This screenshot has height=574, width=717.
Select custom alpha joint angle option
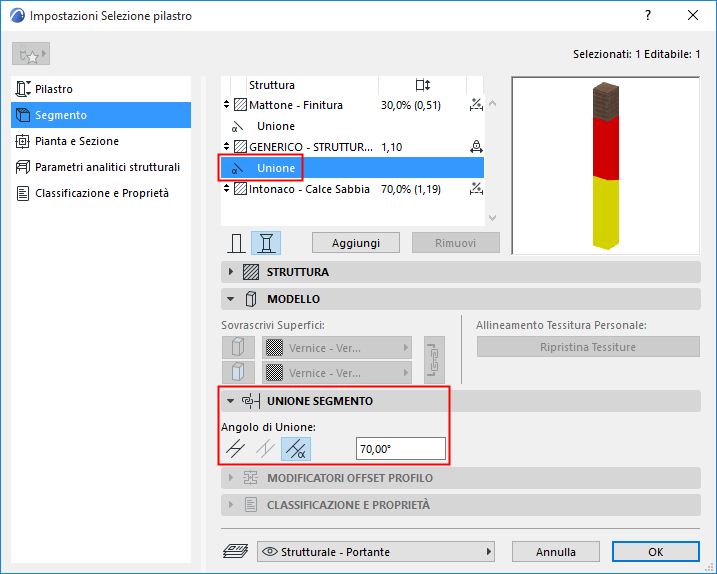tap(296, 449)
